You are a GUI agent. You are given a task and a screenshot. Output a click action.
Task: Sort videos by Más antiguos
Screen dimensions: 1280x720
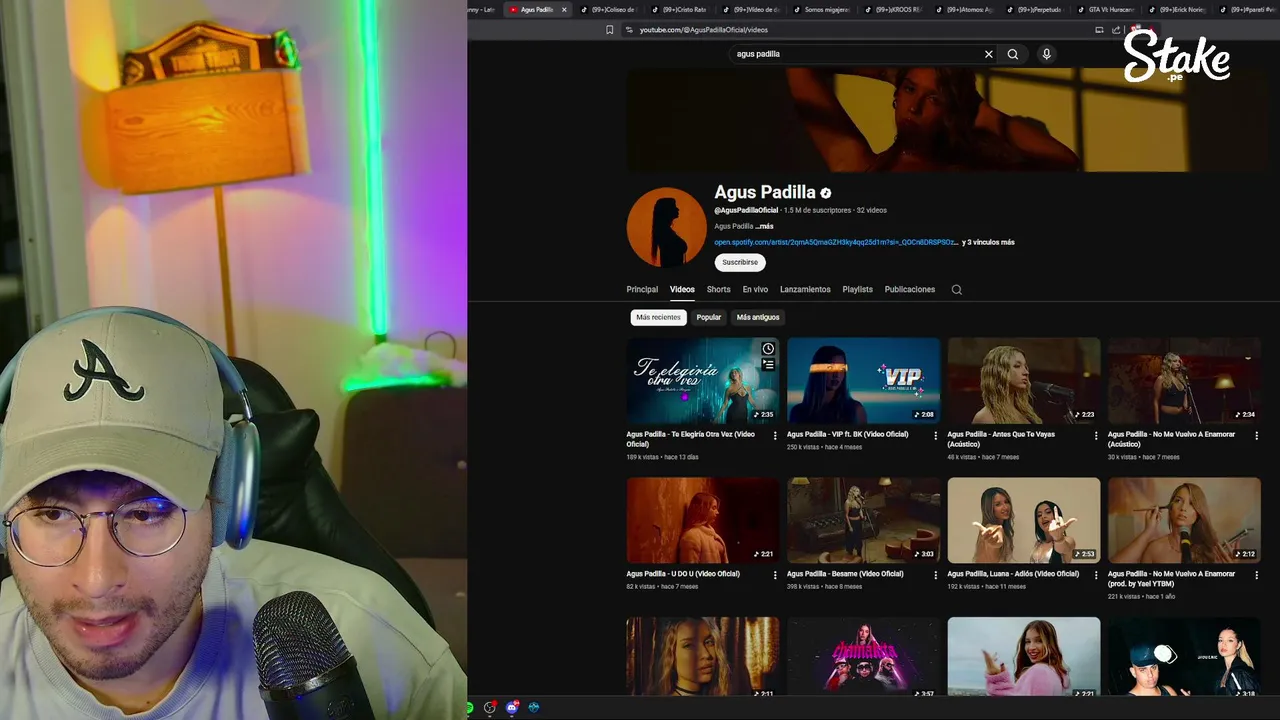[758, 317]
